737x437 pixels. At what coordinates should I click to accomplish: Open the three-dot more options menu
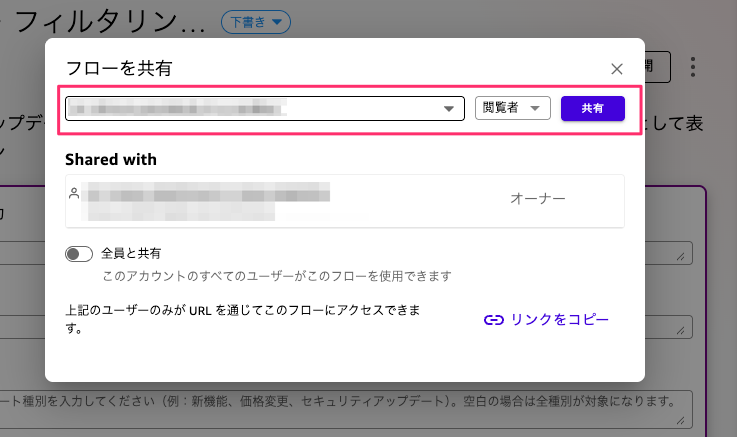693,67
